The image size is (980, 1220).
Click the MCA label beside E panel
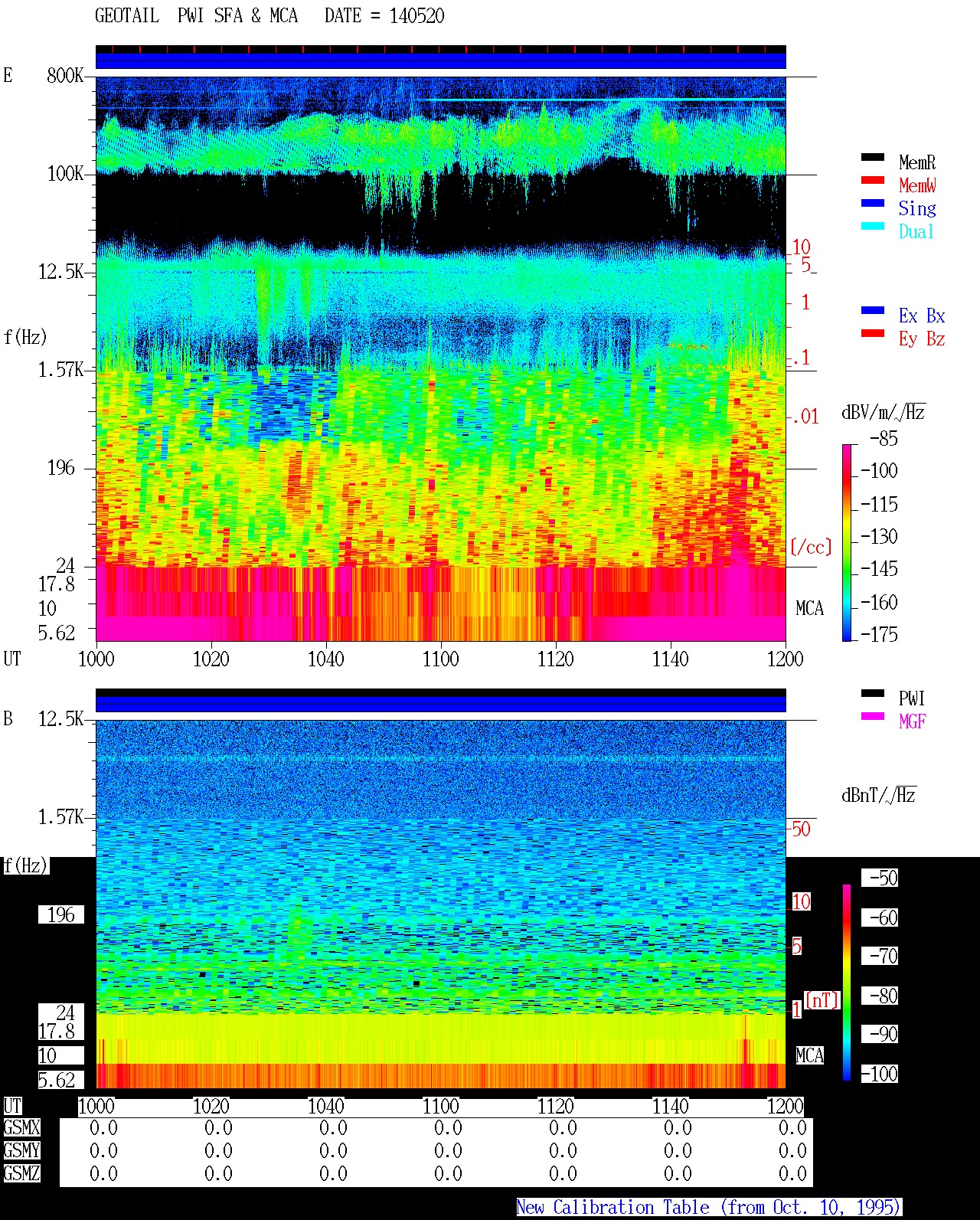coord(809,609)
